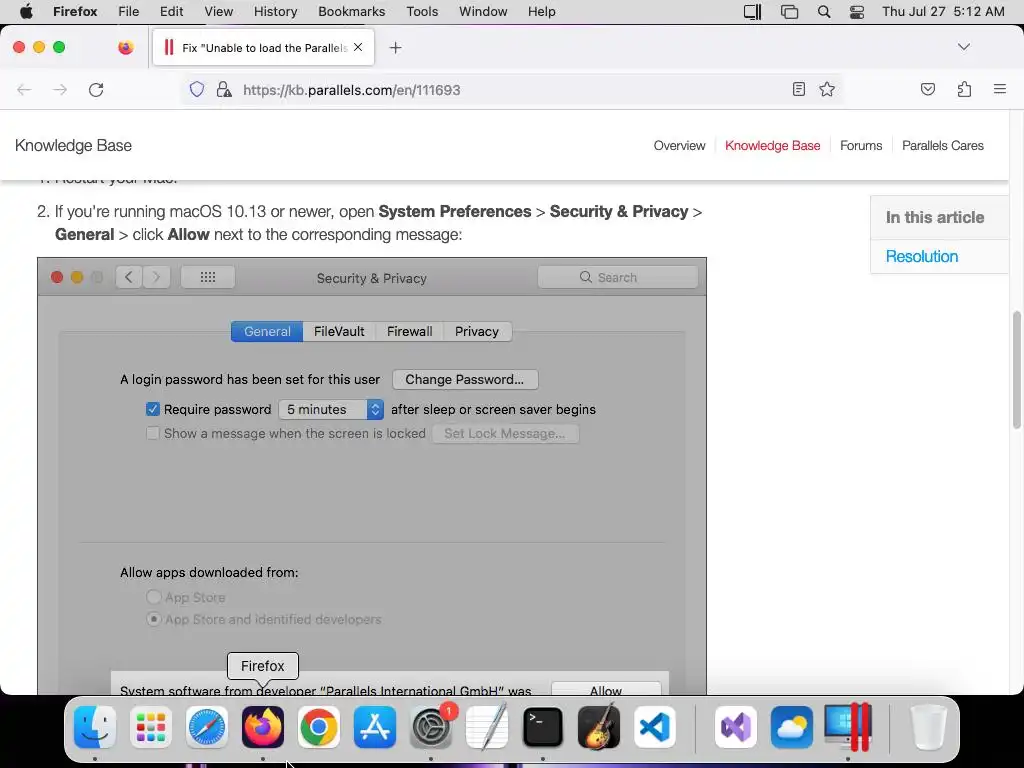
Task: Jump to Resolution section
Action: 921,256
